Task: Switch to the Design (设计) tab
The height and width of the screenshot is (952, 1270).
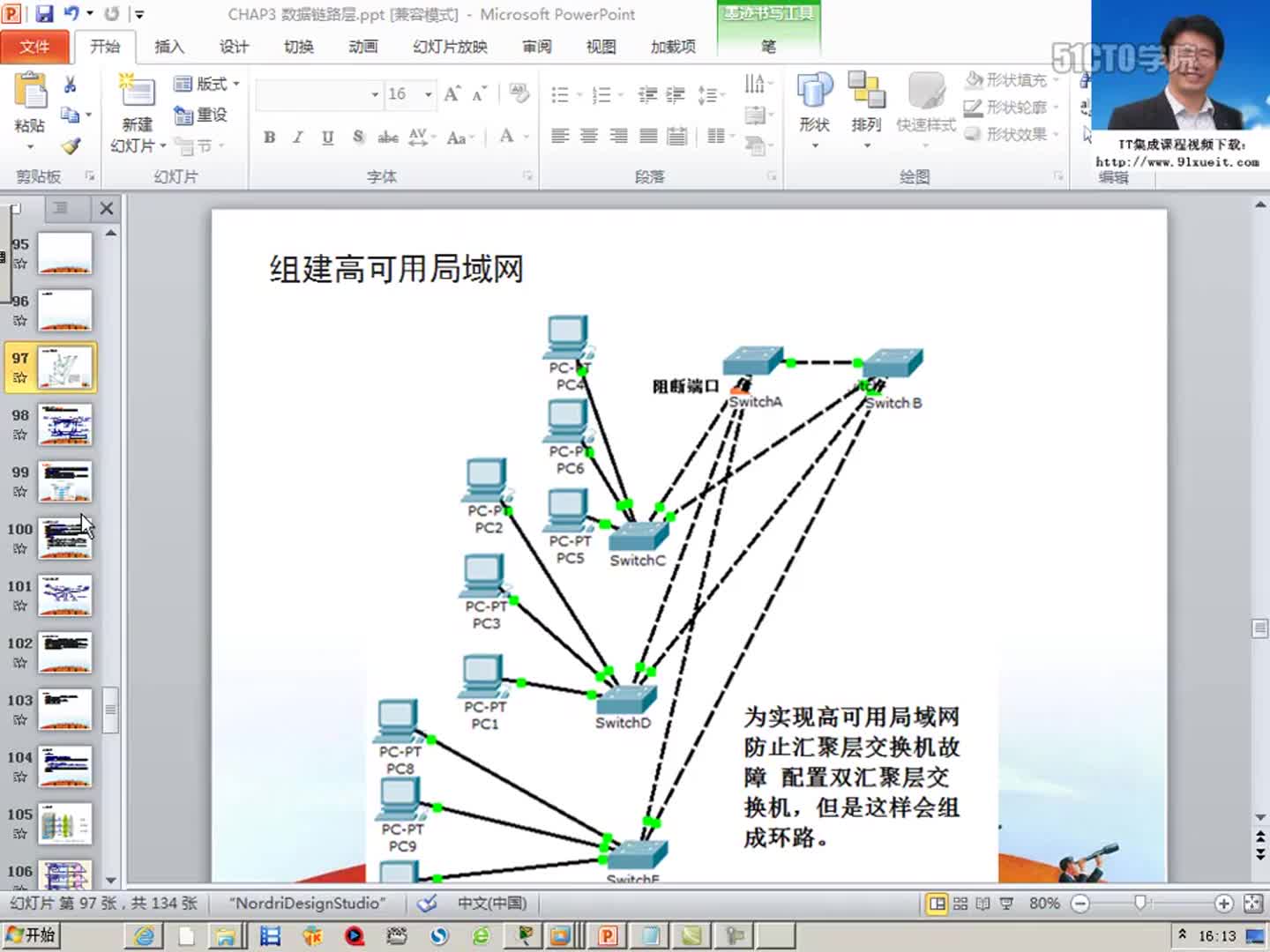Action: pos(234,47)
